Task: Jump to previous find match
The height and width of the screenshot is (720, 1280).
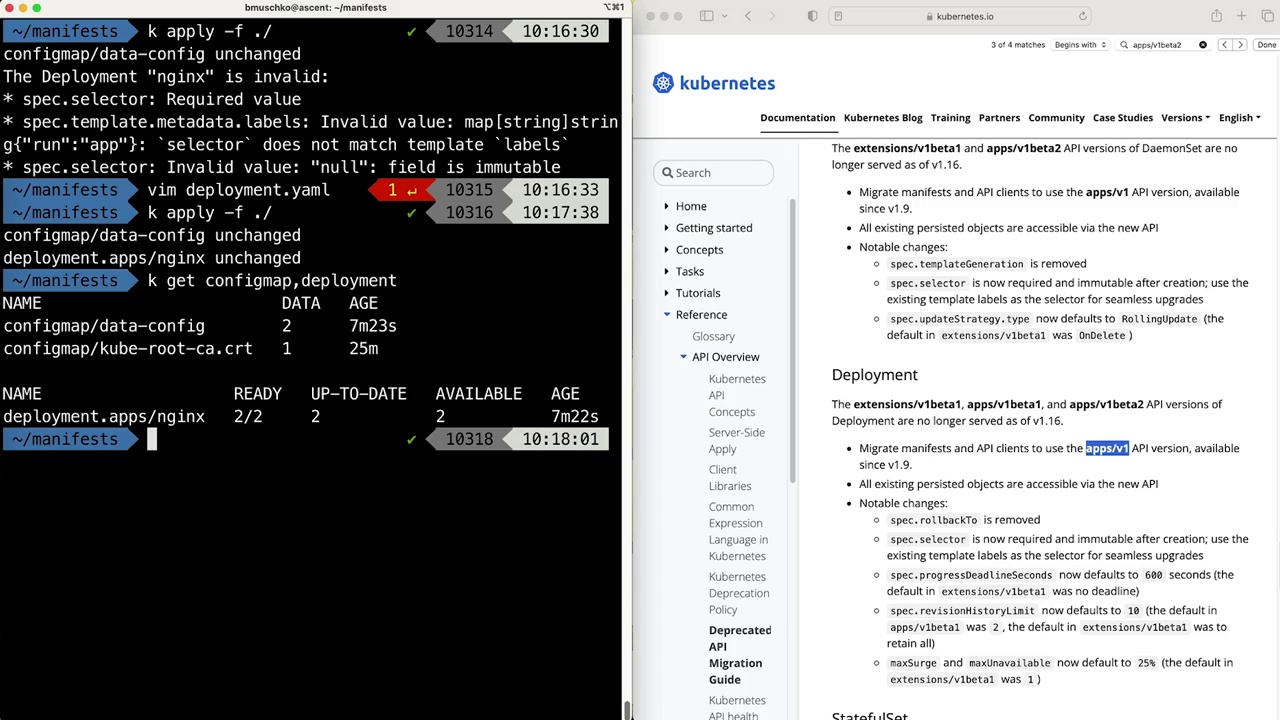Action: pyautogui.click(x=1224, y=45)
